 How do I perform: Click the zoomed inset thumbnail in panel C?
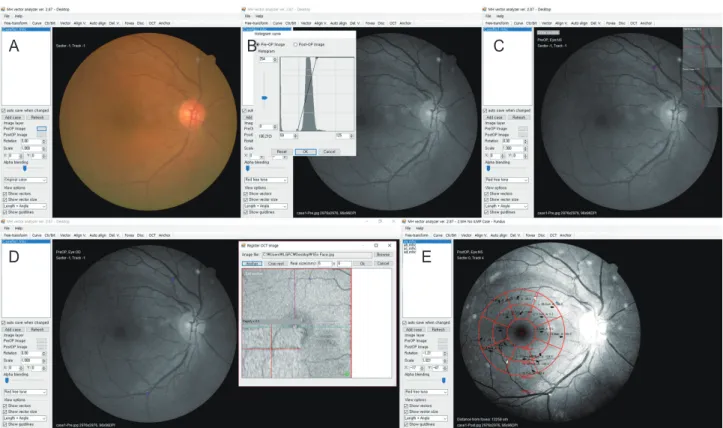click(702, 67)
